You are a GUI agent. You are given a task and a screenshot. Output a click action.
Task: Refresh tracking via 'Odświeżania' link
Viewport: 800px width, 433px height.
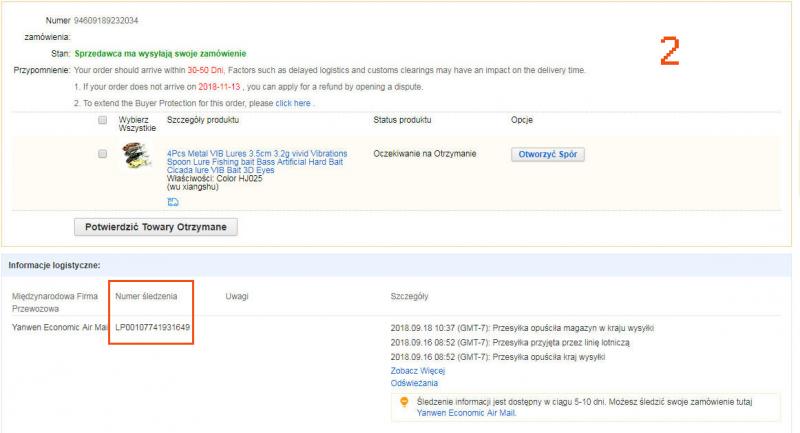tap(413, 382)
